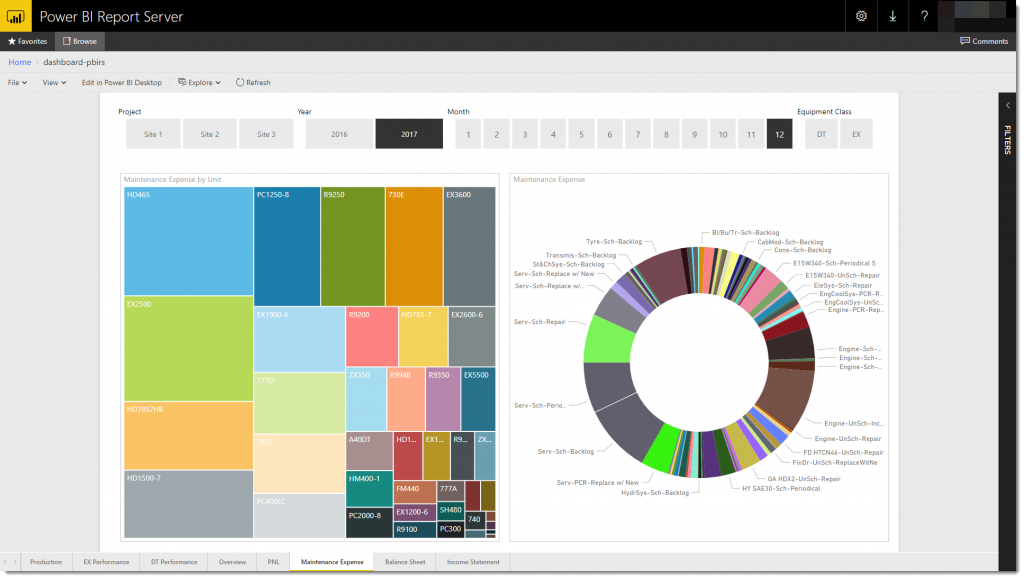Viewport: 1024px width, 579px height.
Task: Expand the Explore dropdown
Action: coord(200,82)
